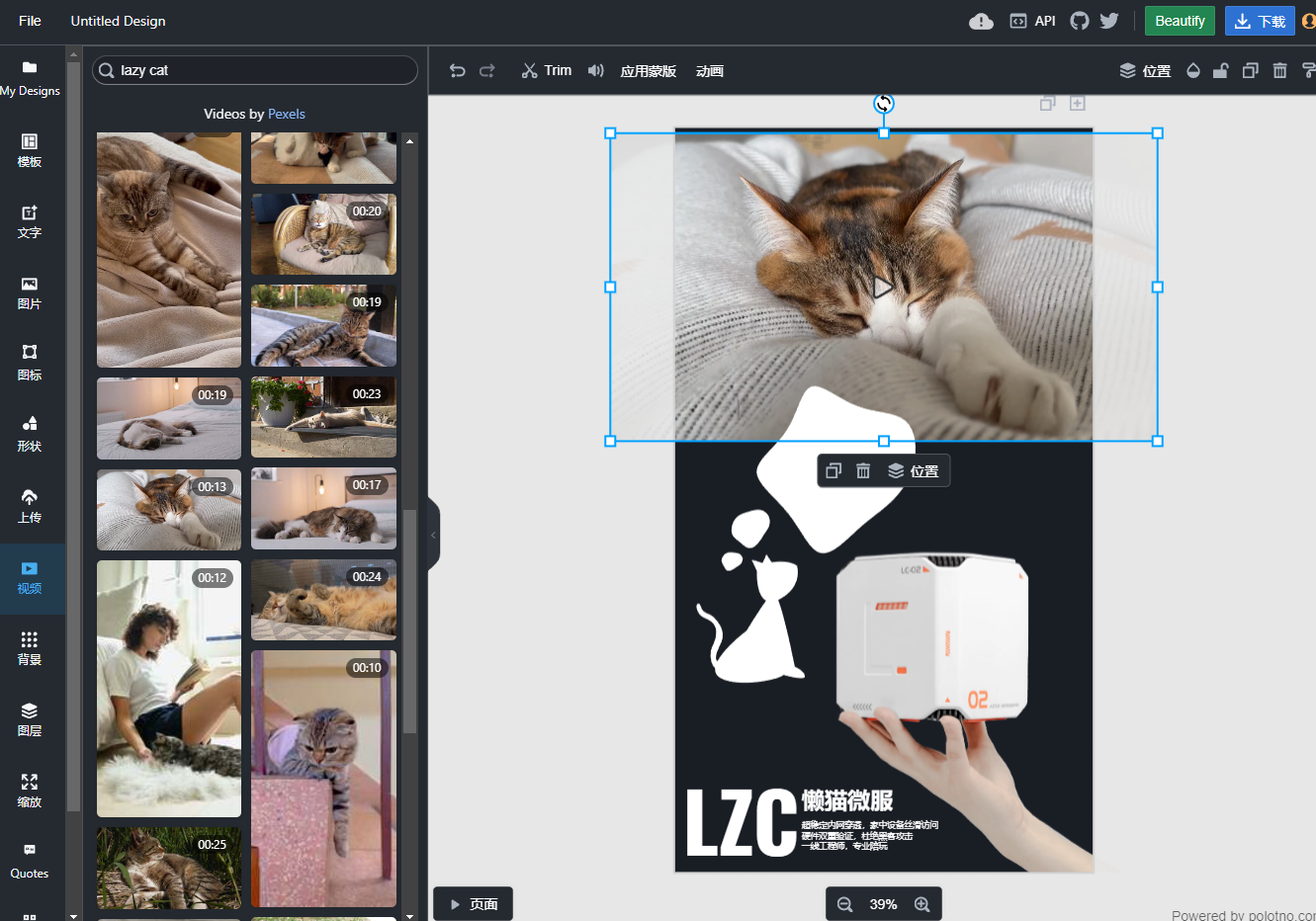Click the blue 下载 download button
The height and width of the screenshot is (921, 1316).
click(1260, 21)
